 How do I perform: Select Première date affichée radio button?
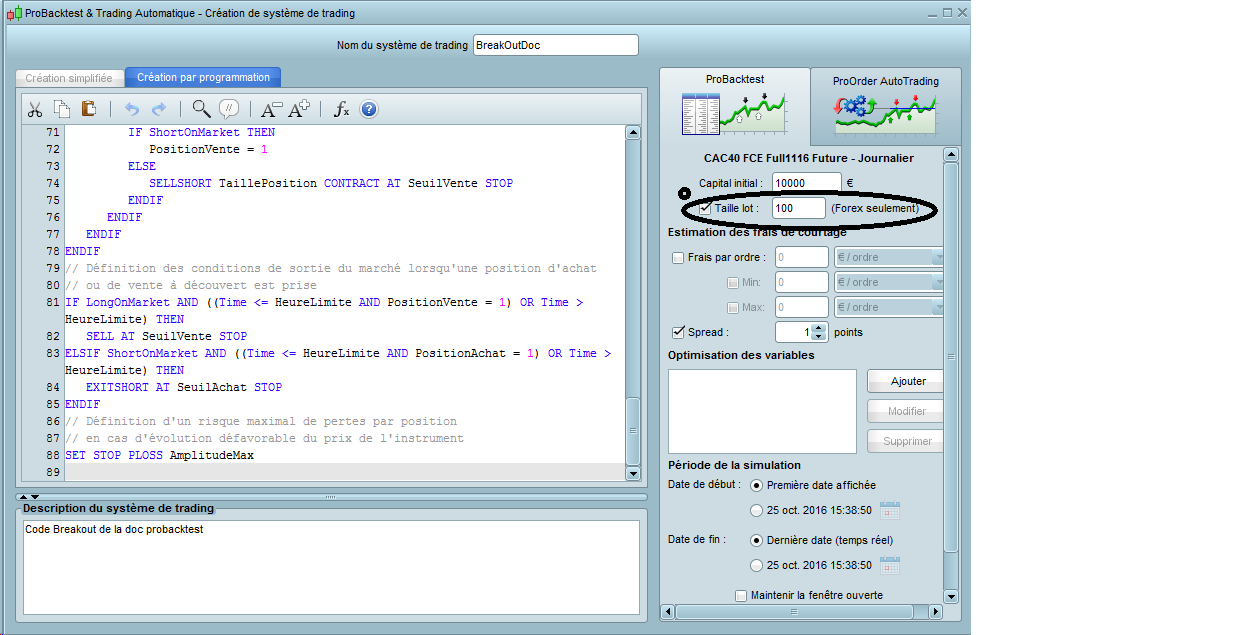[x=756, y=485]
